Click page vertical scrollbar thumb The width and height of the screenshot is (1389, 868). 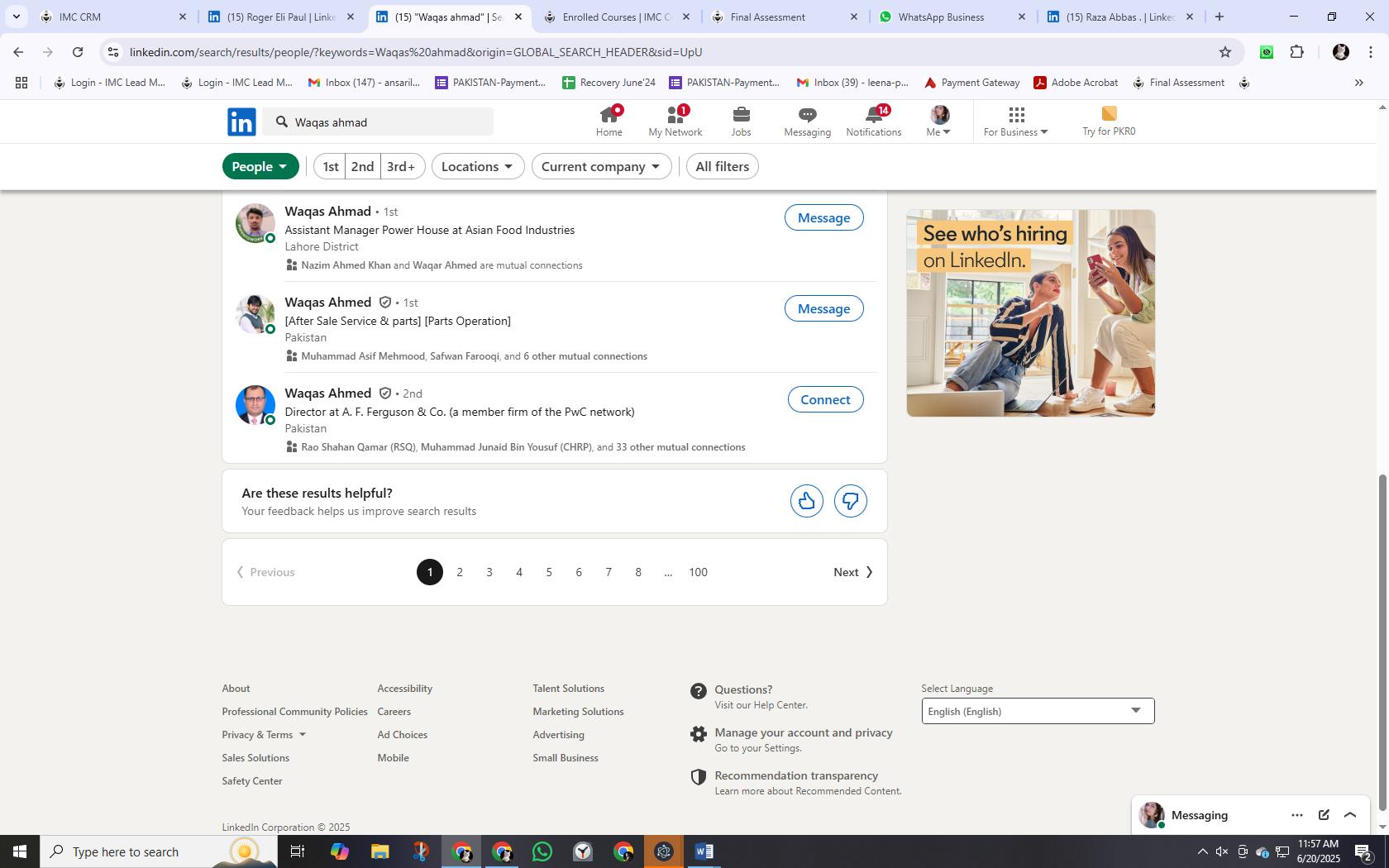click(x=1382, y=642)
